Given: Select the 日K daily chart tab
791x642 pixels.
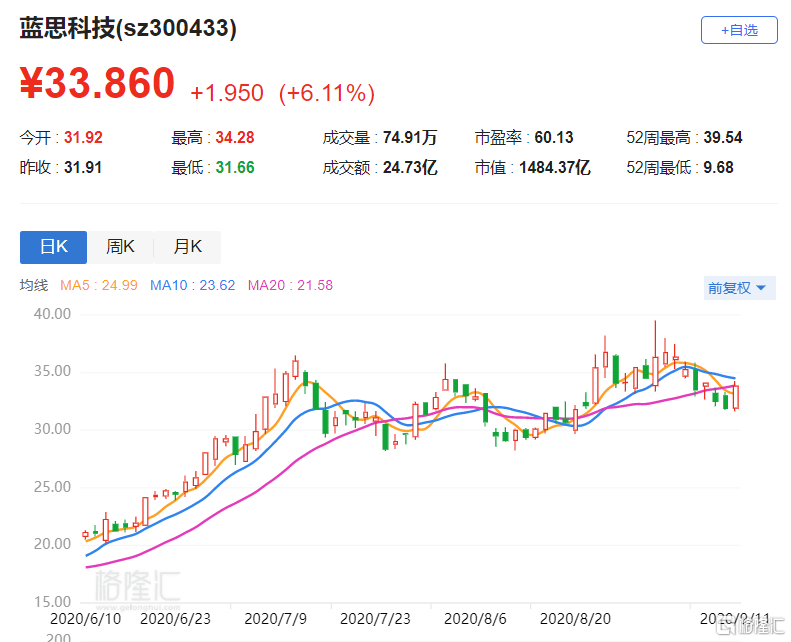Looking at the screenshot, I should (53, 247).
